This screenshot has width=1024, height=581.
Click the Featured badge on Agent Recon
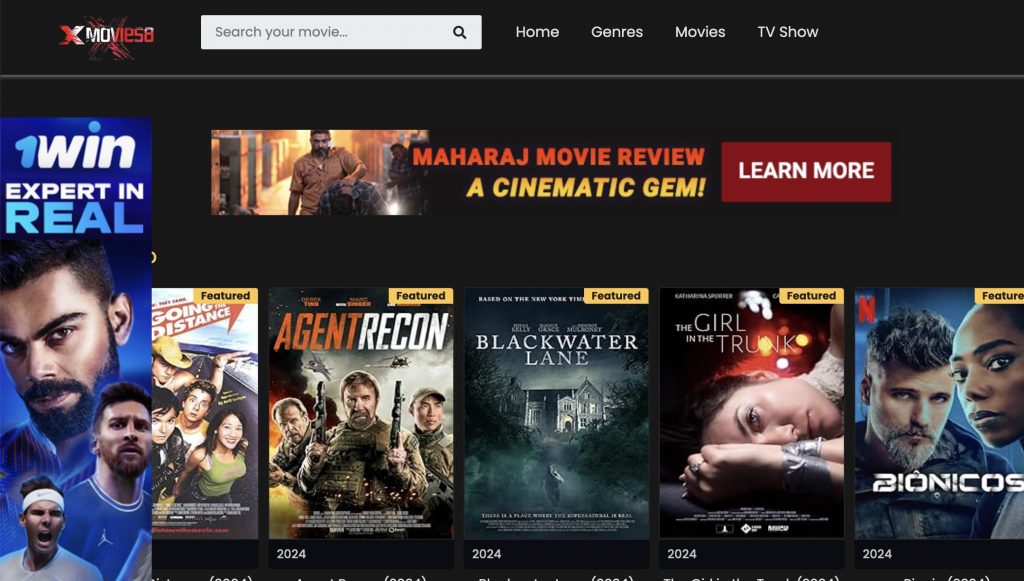pos(420,296)
